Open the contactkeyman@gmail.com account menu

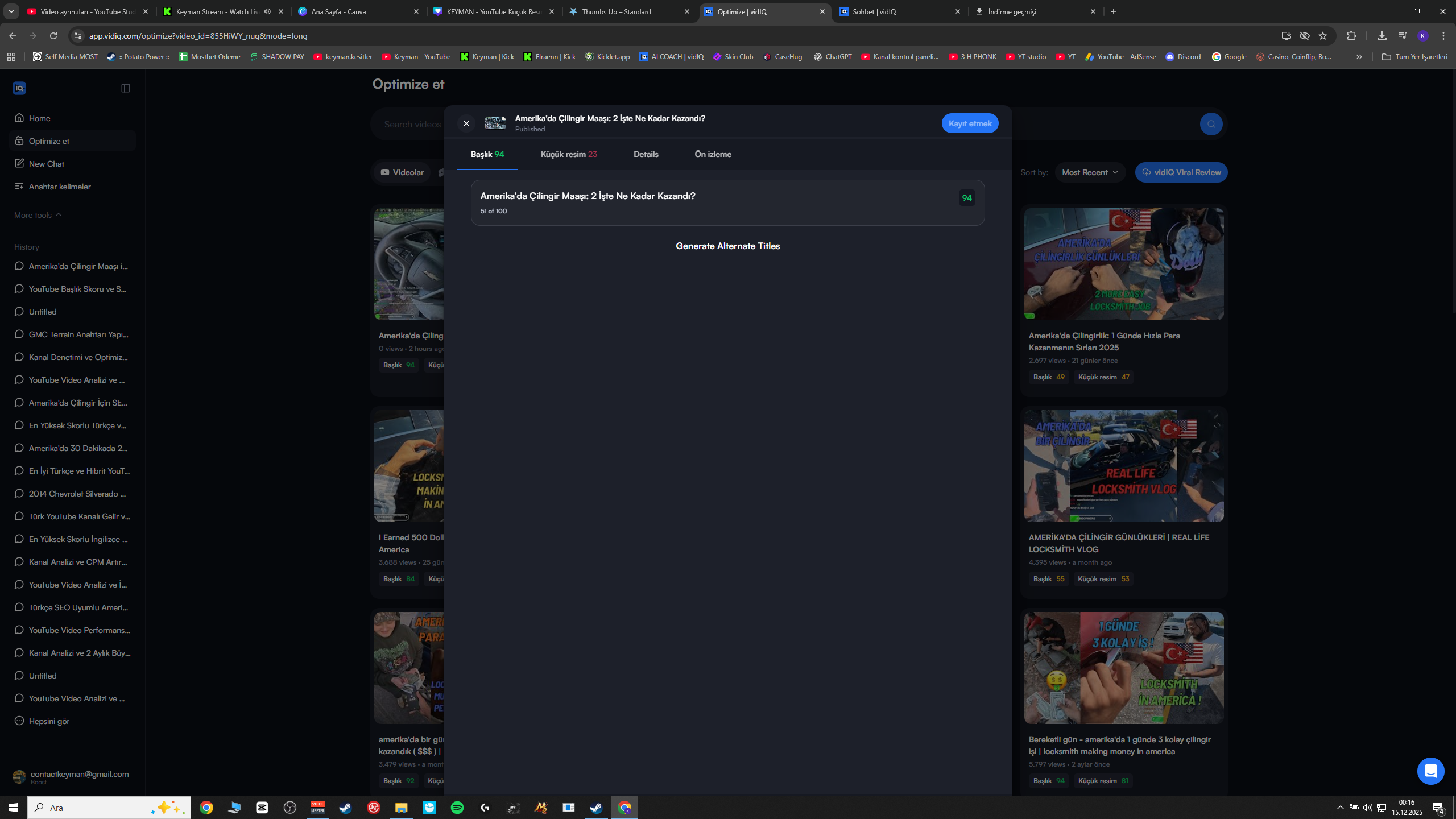point(72,777)
